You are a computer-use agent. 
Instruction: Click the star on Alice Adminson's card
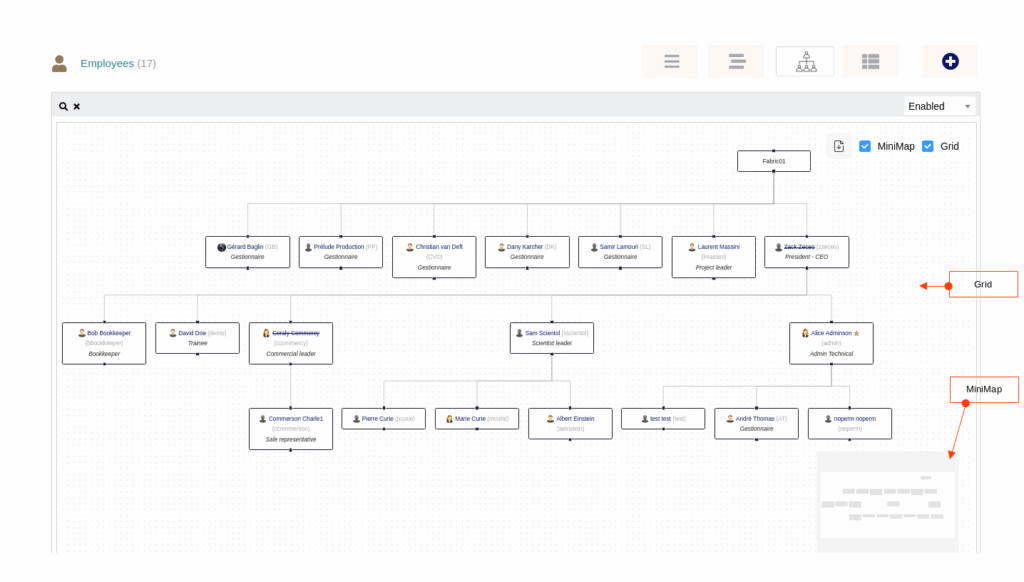click(856, 333)
